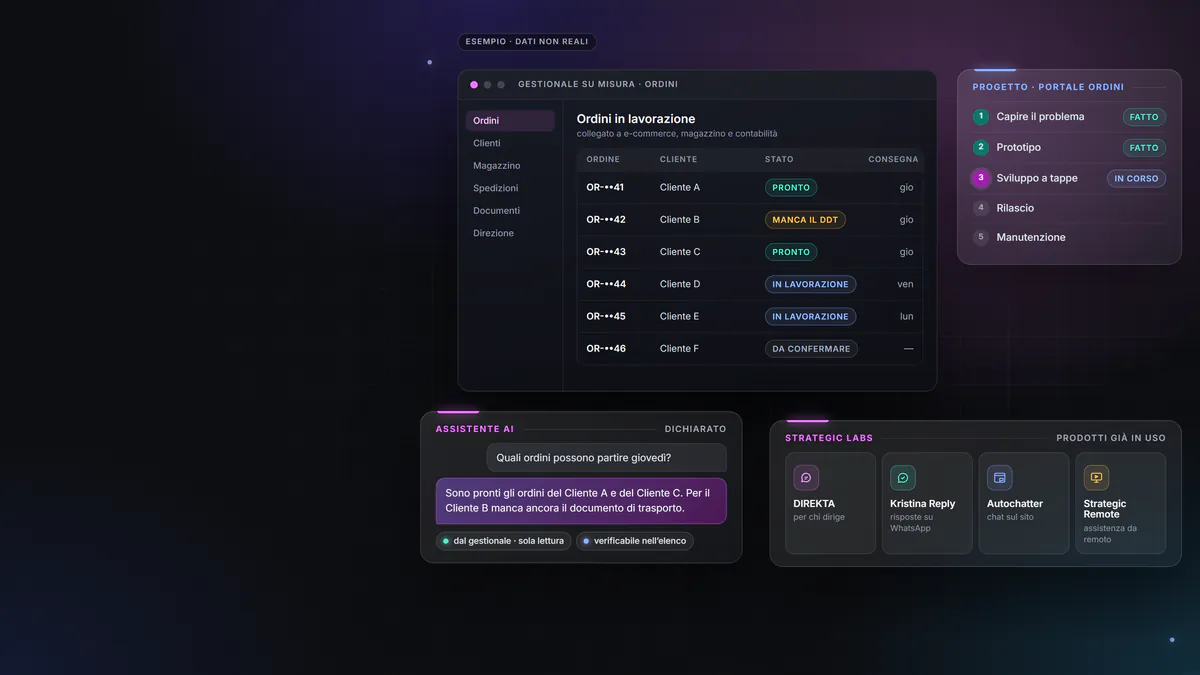
Task: Click the pink window dot
Action: click(474, 85)
